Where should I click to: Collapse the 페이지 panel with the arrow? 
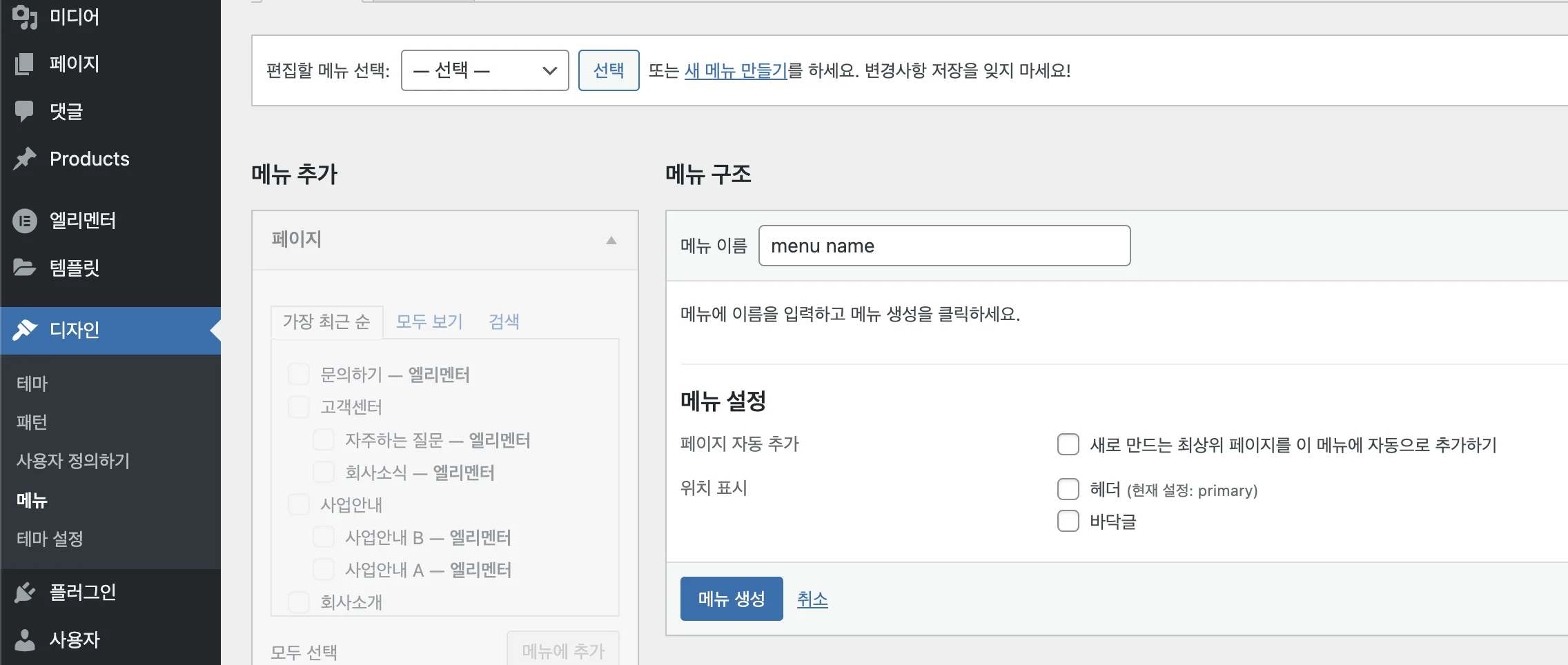[x=611, y=240]
